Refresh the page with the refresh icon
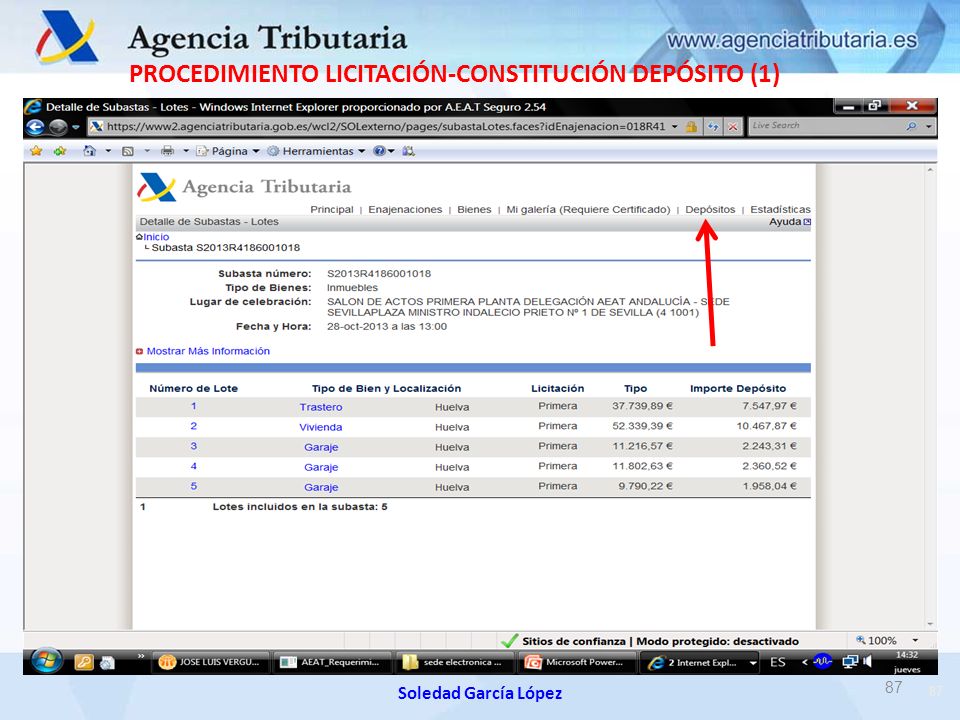 (713, 127)
